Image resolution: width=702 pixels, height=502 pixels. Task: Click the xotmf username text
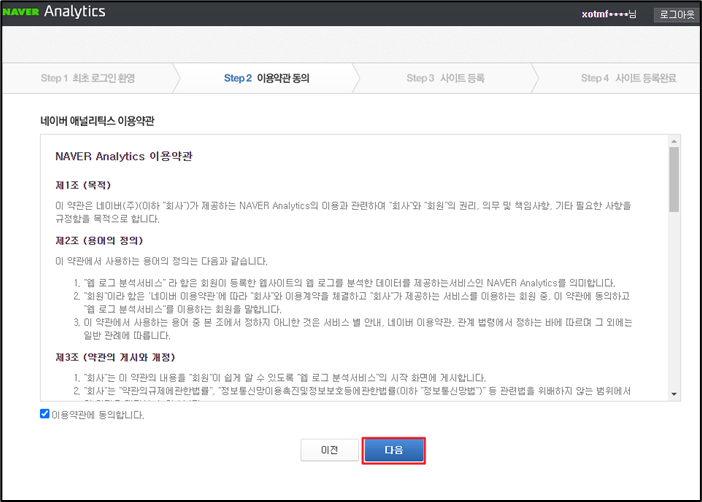tap(608, 14)
